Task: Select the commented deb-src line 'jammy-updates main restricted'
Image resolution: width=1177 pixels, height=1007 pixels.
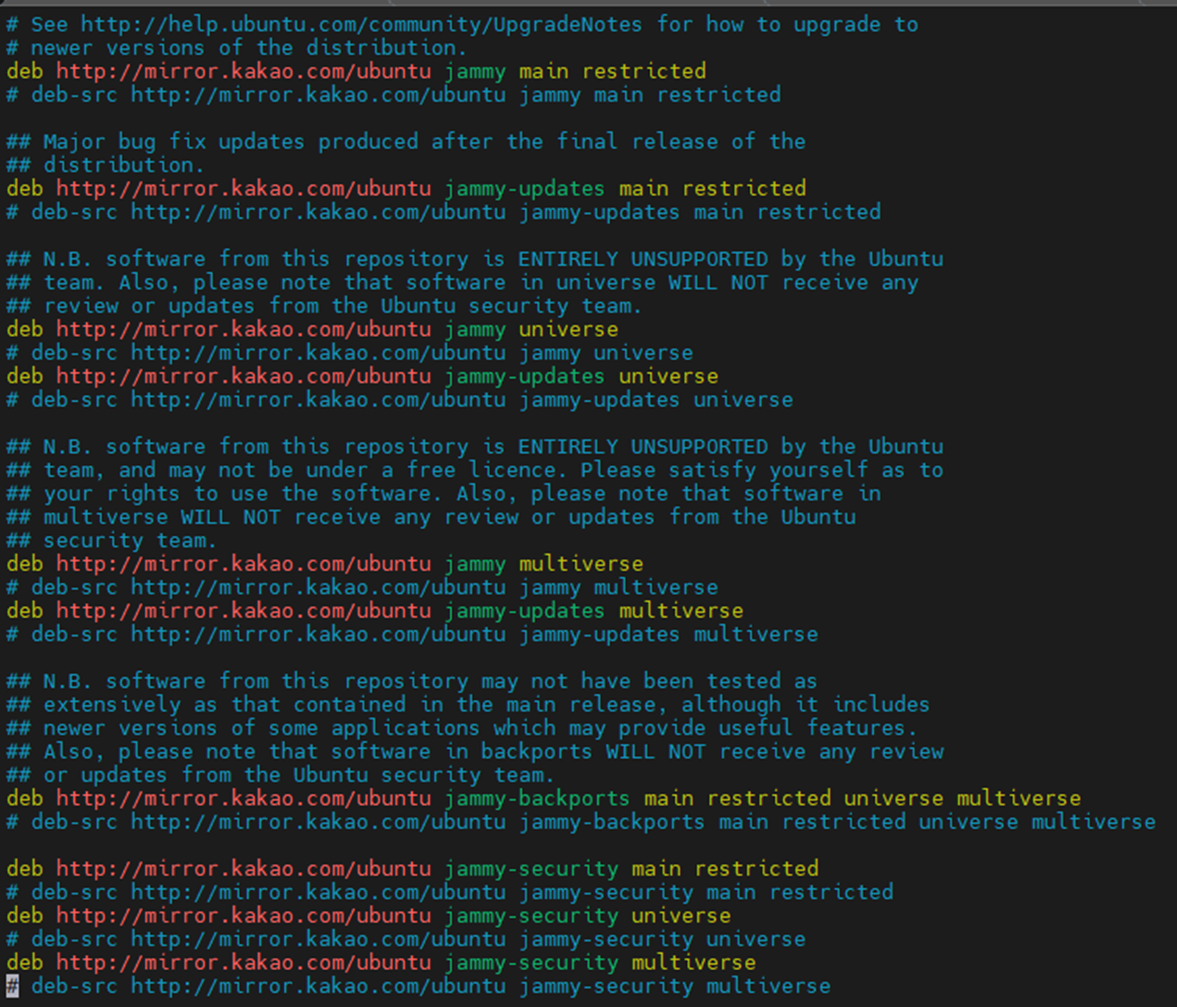Action: [444, 212]
